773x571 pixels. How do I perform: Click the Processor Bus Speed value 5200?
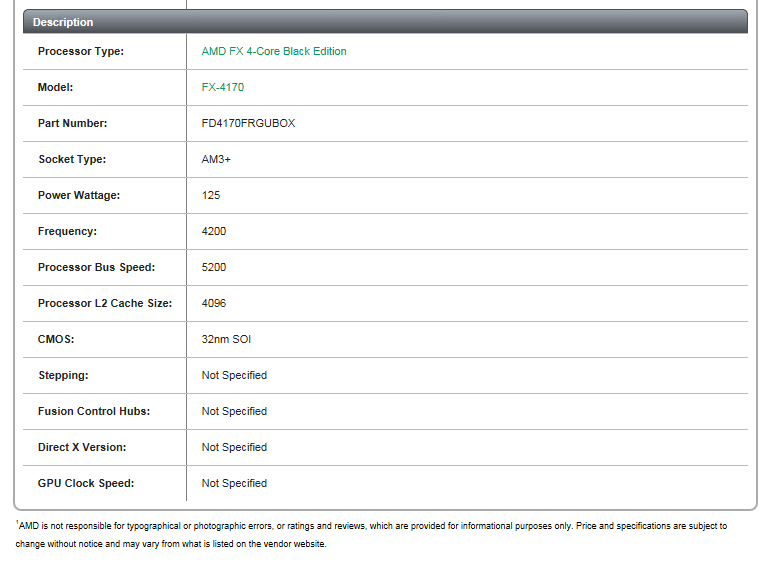coord(214,267)
